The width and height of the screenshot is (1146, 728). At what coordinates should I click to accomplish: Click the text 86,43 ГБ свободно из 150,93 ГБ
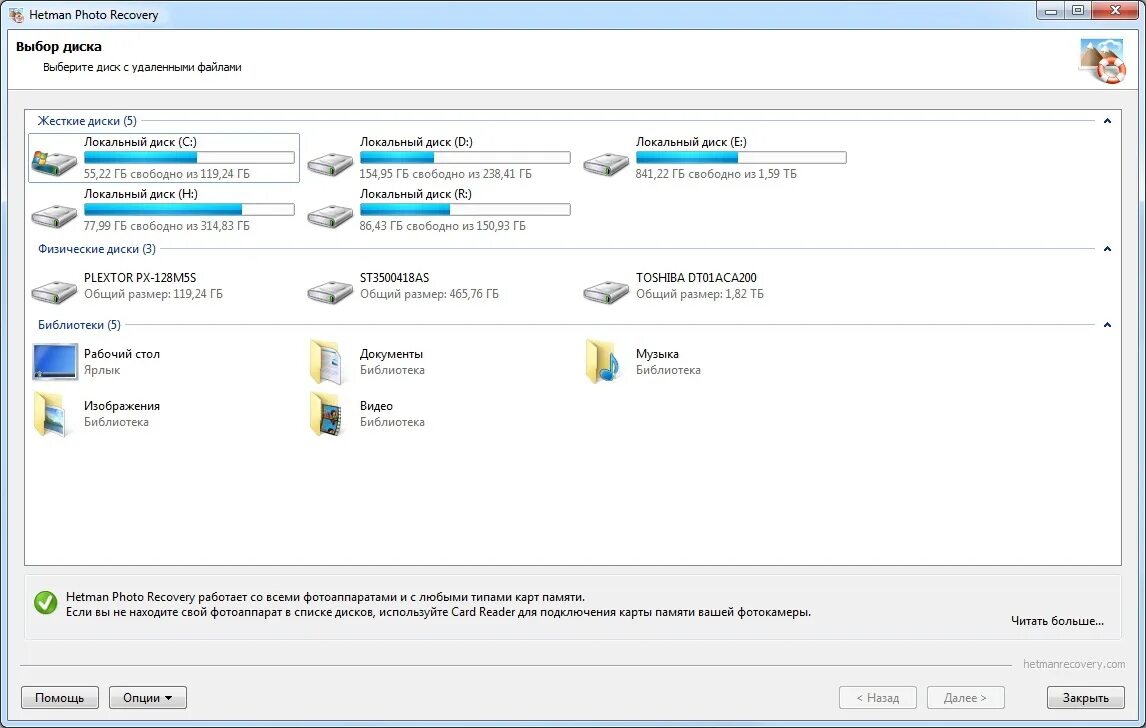point(442,226)
